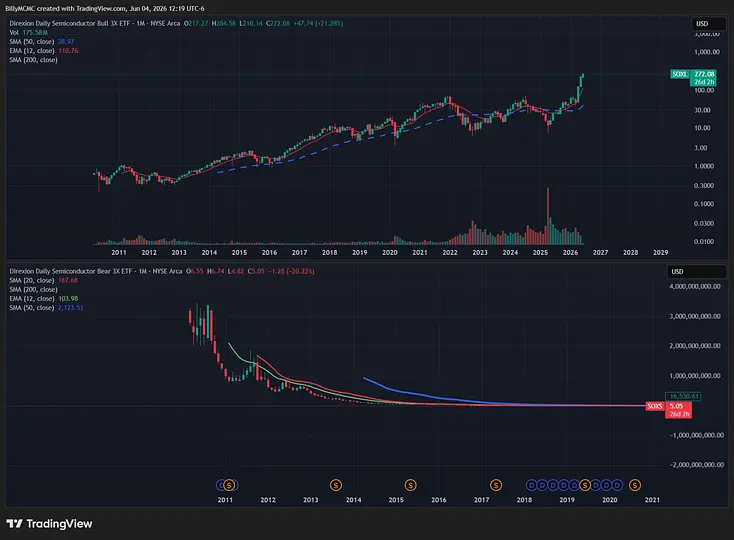This screenshot has height=540, width=734.
Task: Click the split marker between 2020 and 2021
Action: coord(635,485)
